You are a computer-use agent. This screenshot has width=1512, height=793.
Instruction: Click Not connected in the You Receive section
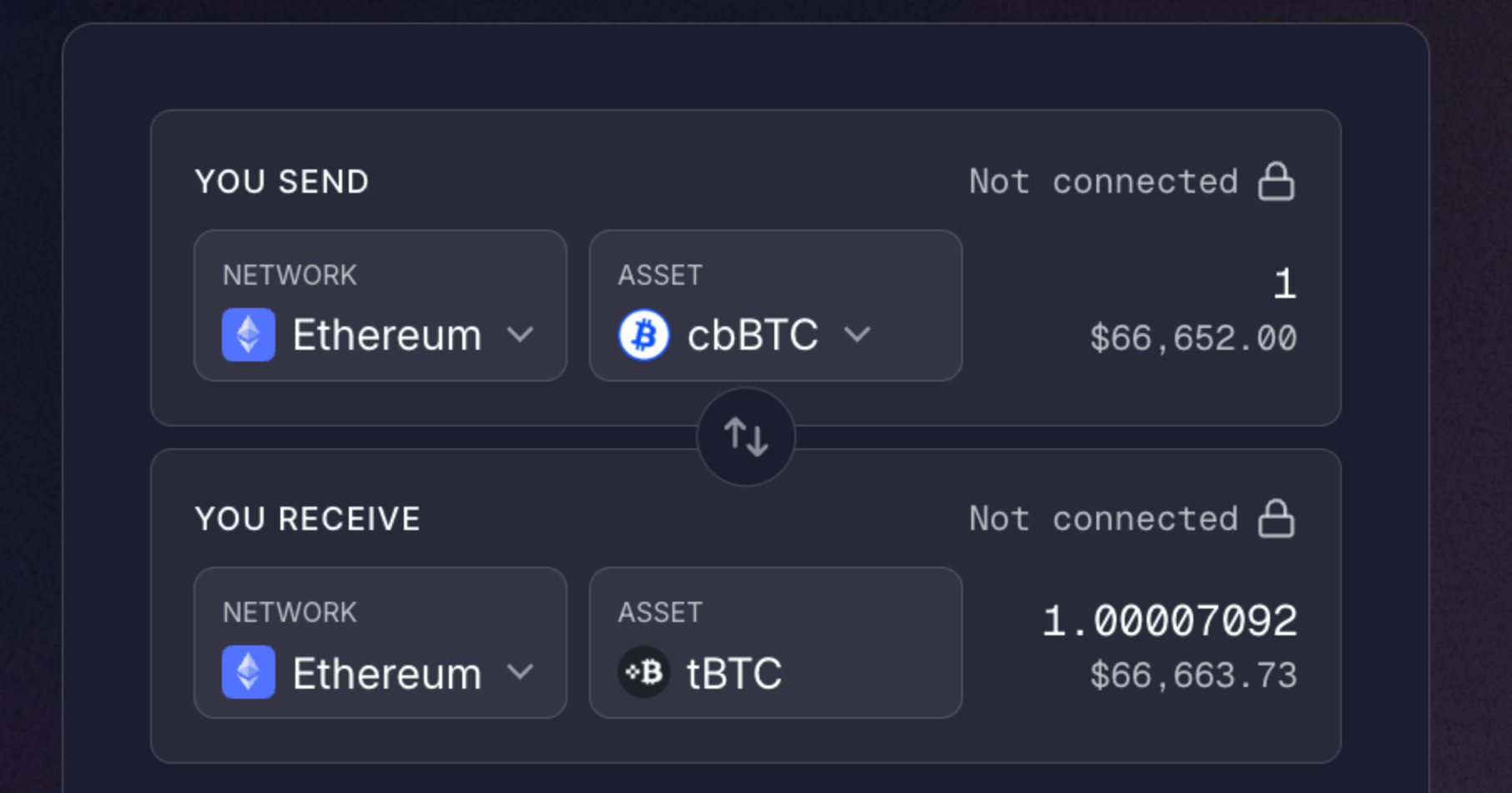1101,518
